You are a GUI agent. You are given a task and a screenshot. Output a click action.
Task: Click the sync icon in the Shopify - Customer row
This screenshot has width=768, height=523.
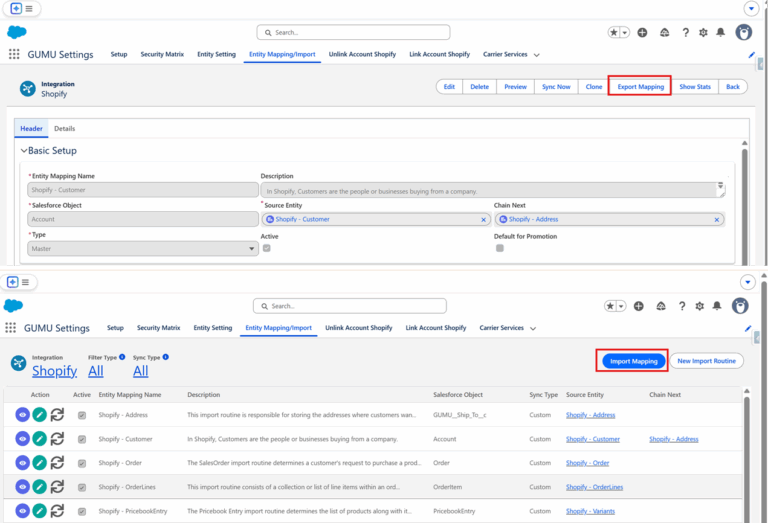click(57, 438)
